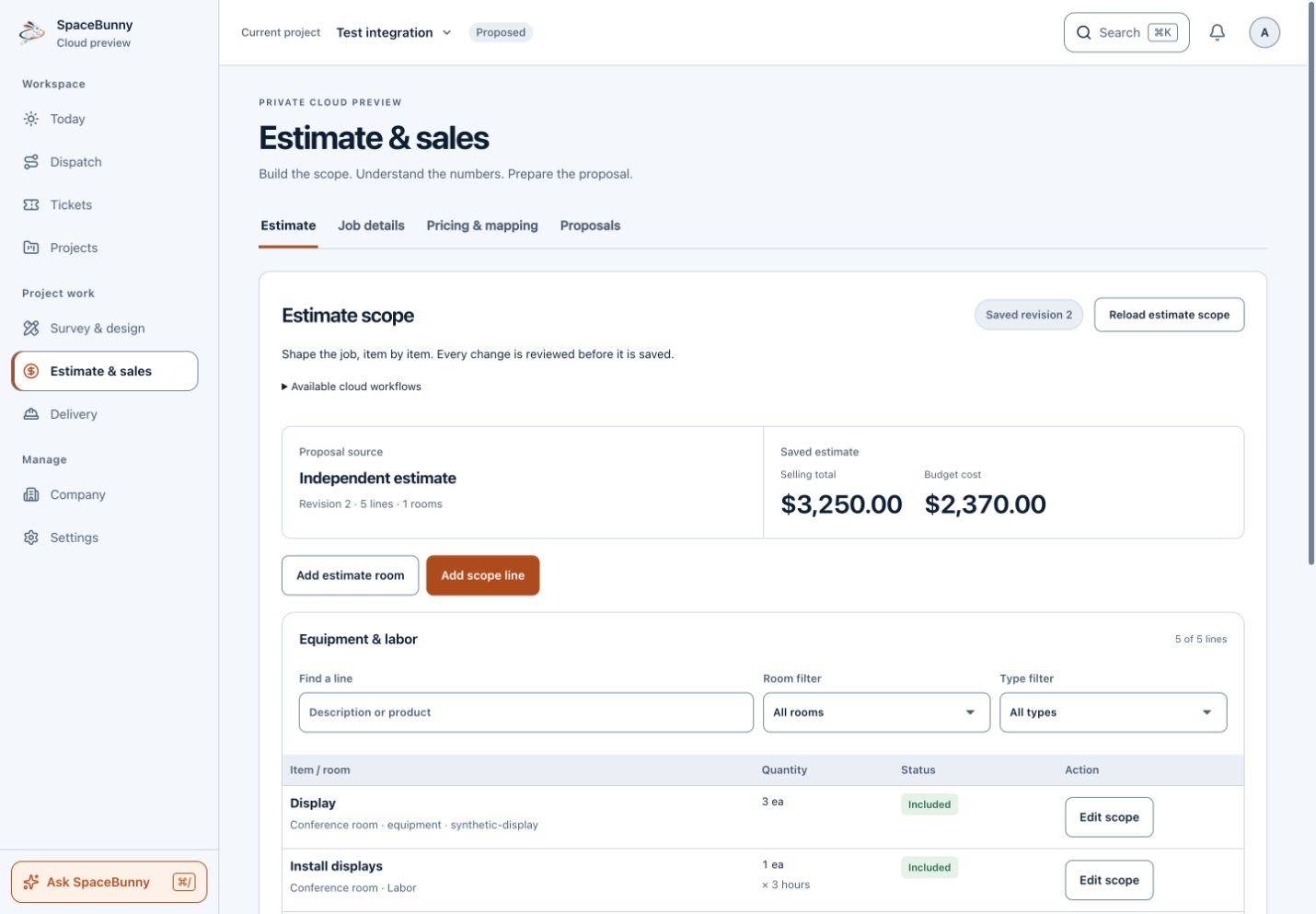The image size is (1316, 914).
Task: Open the All rooms filter dropdown
Action: 876,712
